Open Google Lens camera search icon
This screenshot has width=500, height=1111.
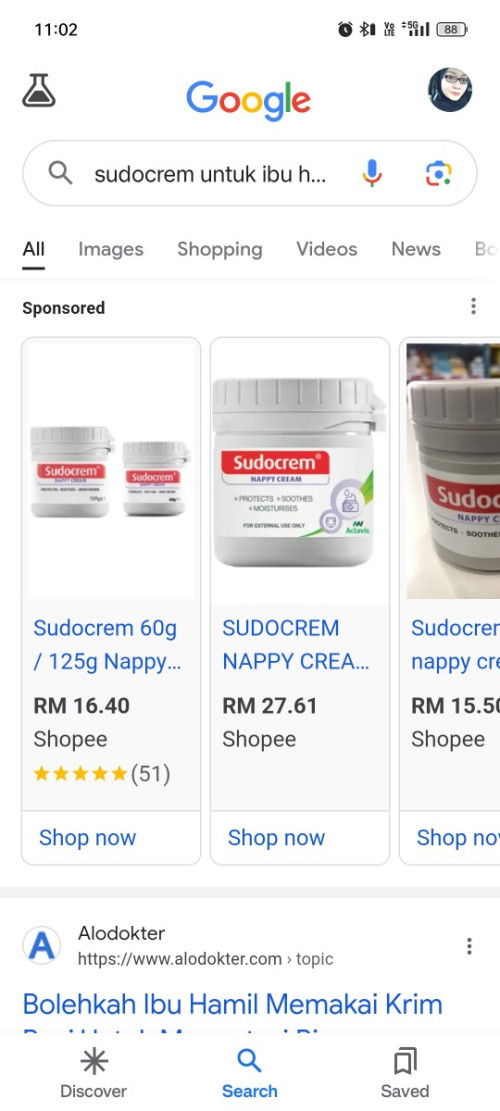click(438, 173)
